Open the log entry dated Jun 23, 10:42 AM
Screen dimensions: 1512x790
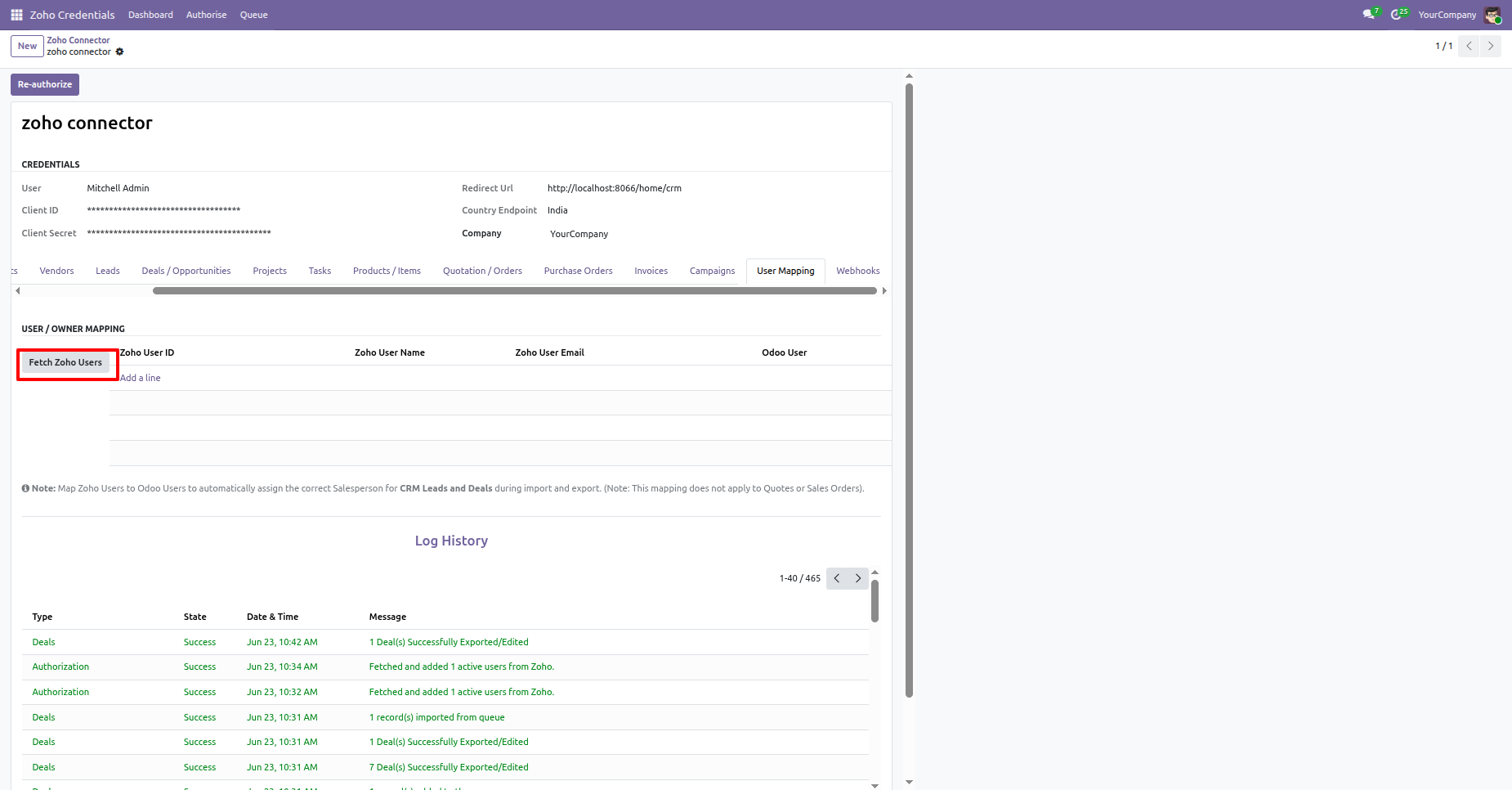tap(445, 642)
